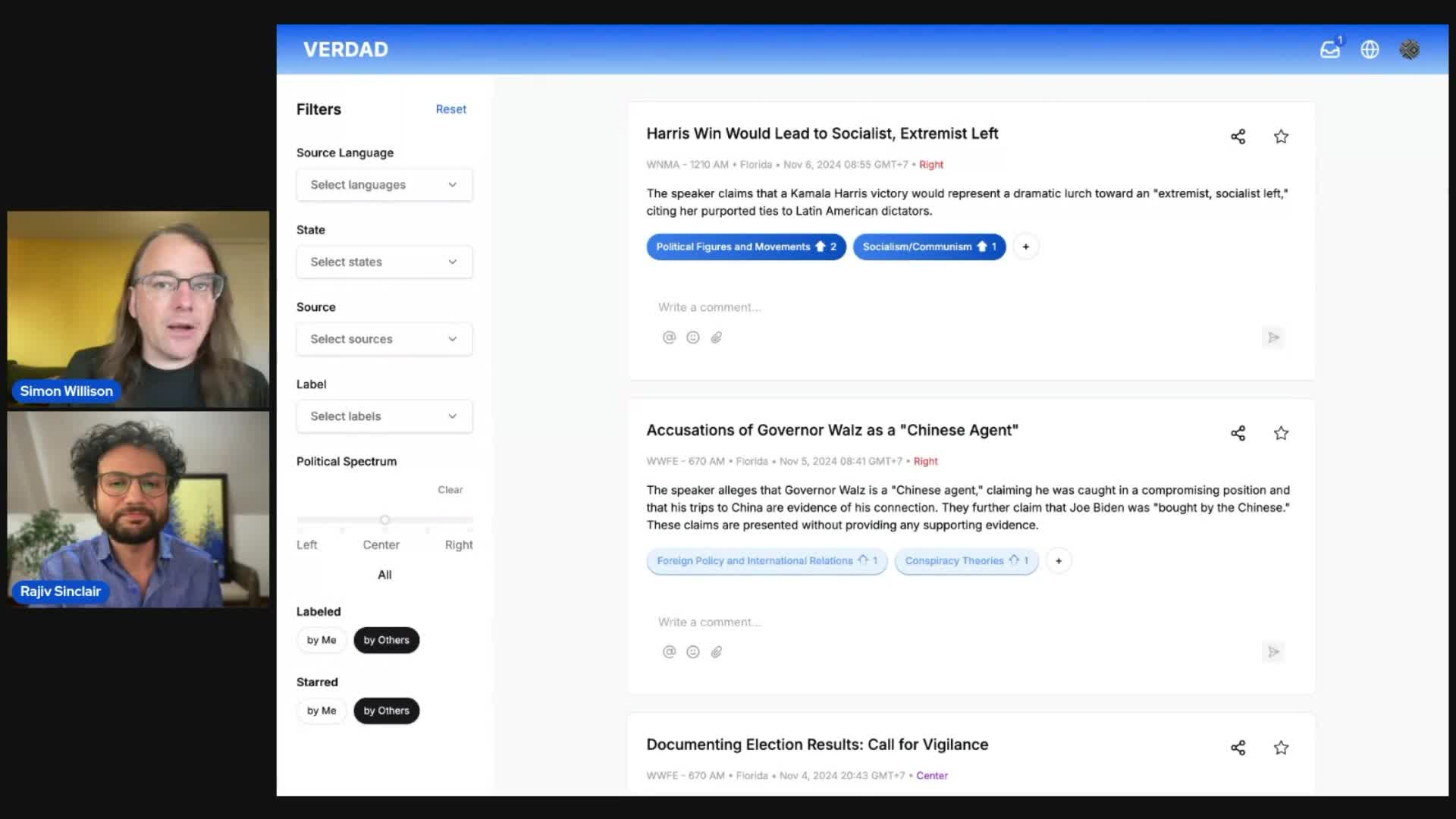
Task: Send the Harris Win comment
Action: (1274, 337)
